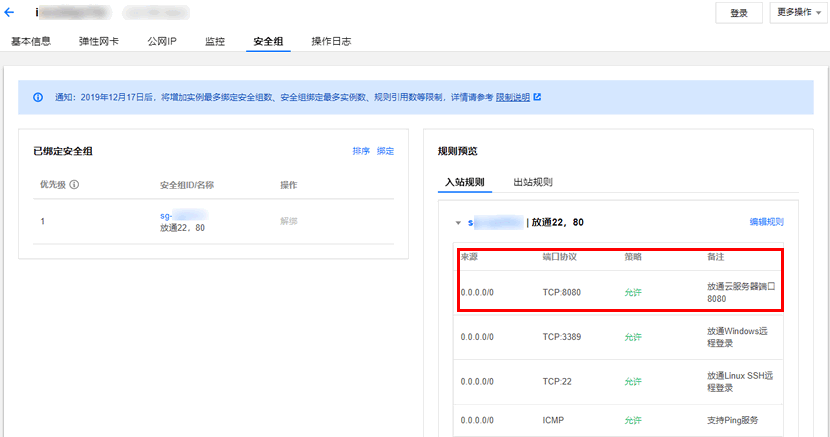Image resolution: width=830 pixels, height=437 pixels.
Task: Click external link icon after 限制说明
Action: [x=537, y=98]
